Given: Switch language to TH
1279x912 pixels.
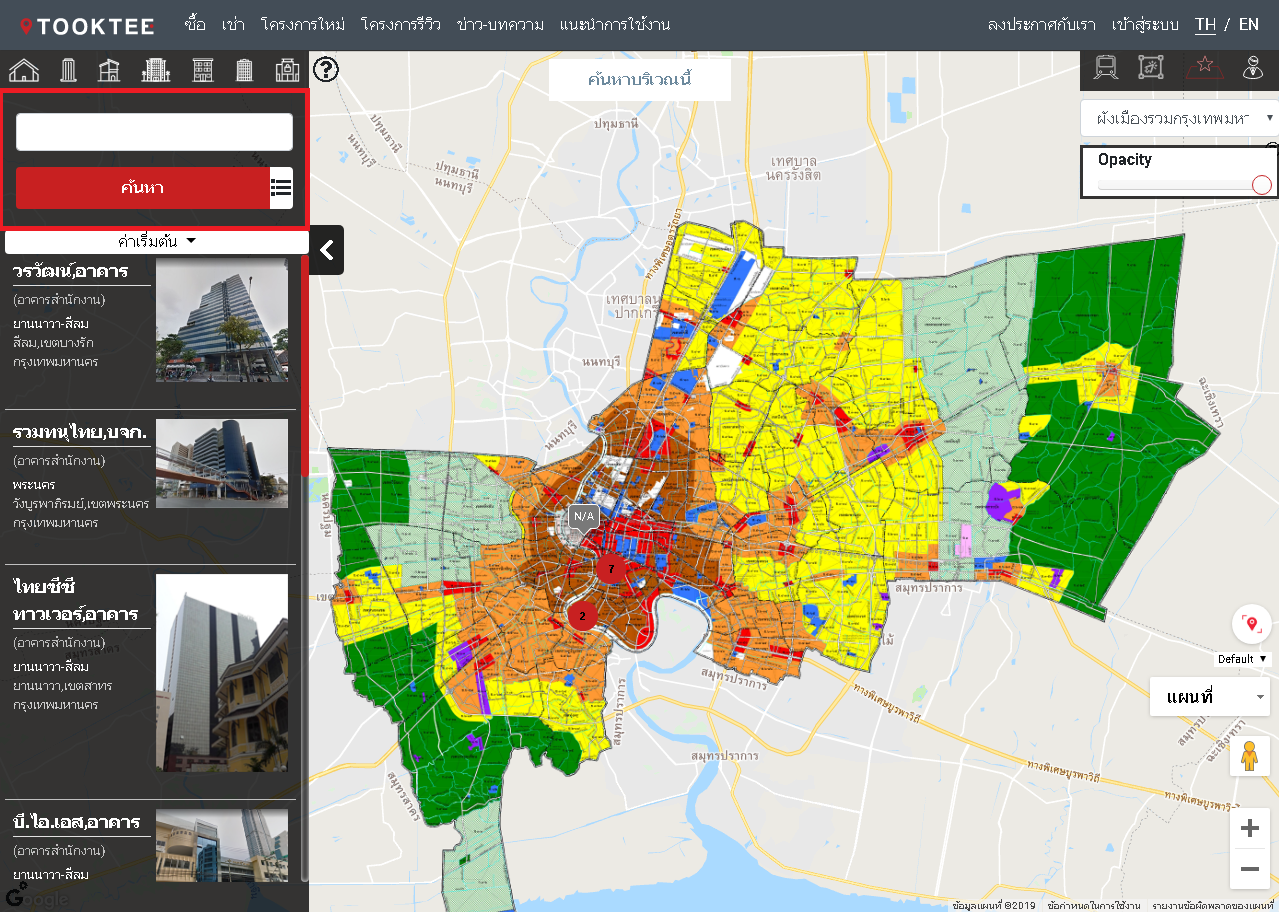Looking at the screenshot, I should [1205, 24].
